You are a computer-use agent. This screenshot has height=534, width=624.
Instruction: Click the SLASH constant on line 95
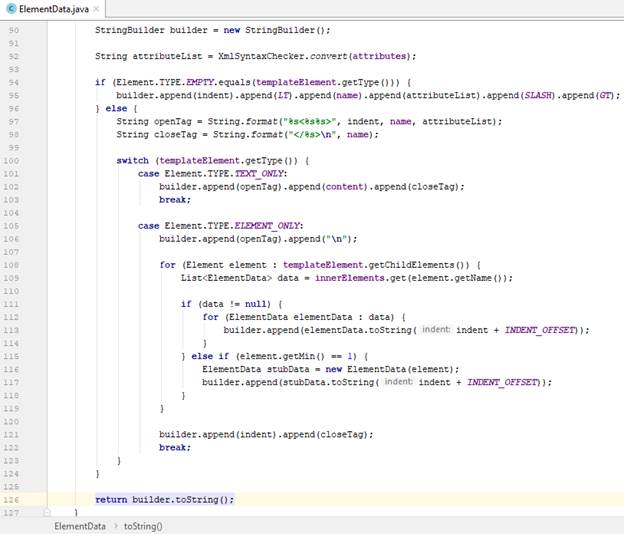[538, 95]
